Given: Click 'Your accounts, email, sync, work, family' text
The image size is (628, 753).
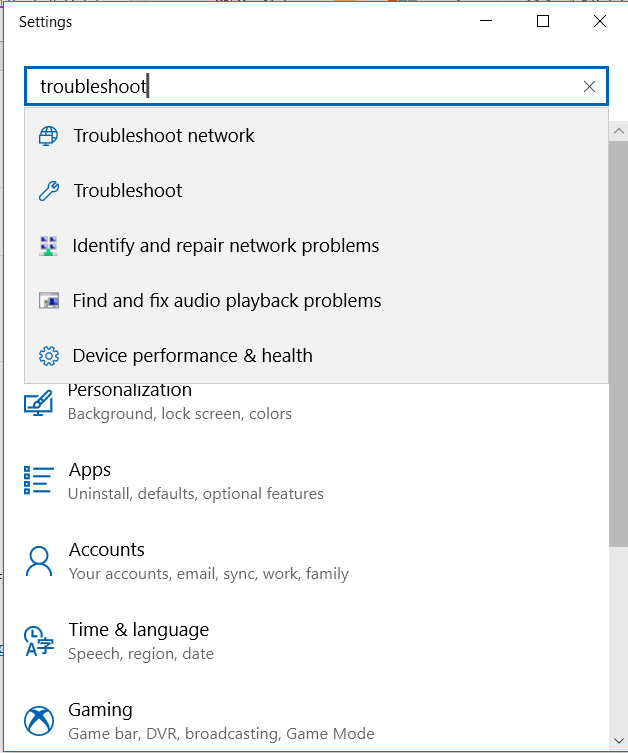Looking at the screenshot, I should (208, 574).
